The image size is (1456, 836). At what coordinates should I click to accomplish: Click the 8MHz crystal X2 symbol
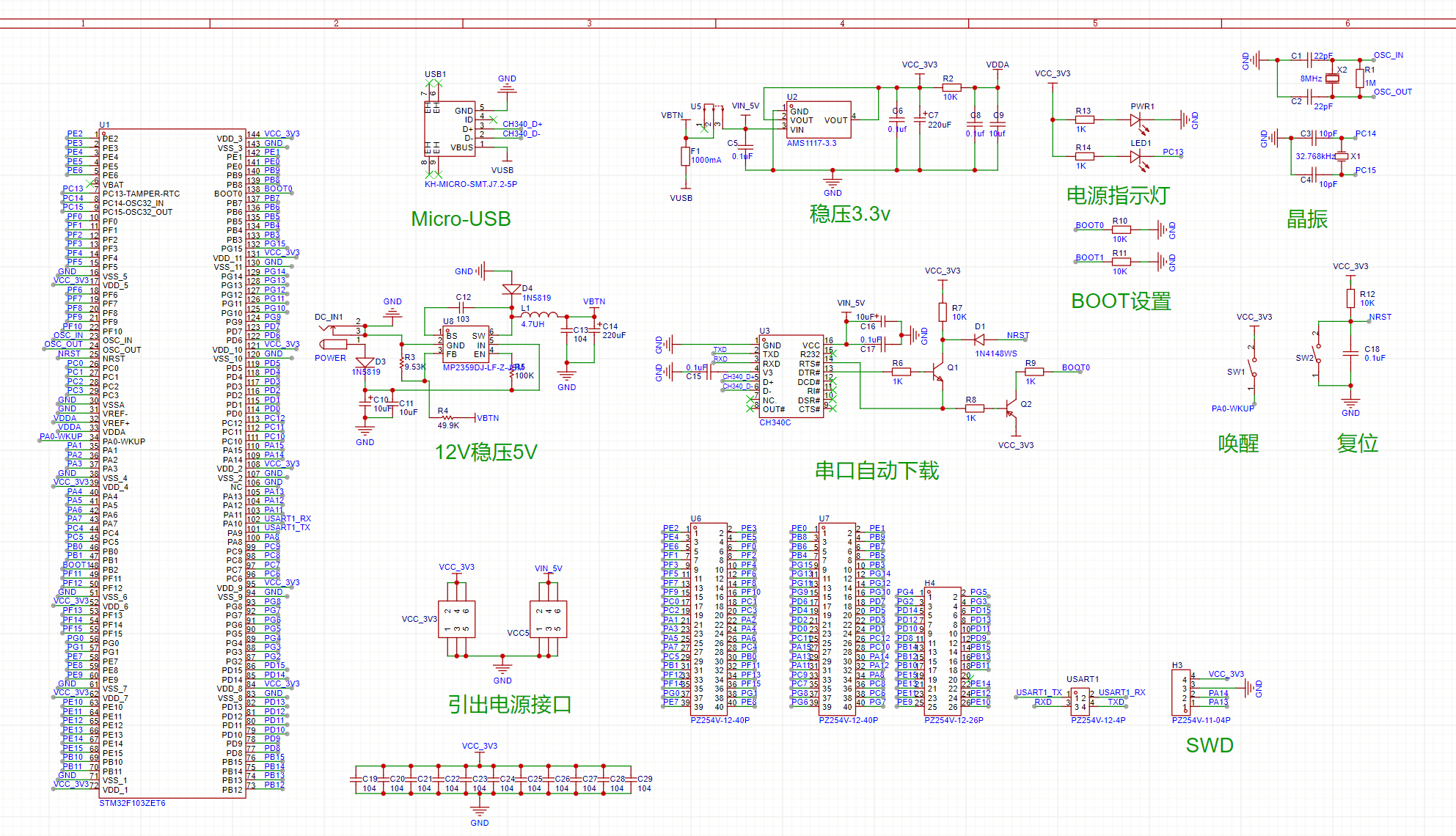(1333, 78)
